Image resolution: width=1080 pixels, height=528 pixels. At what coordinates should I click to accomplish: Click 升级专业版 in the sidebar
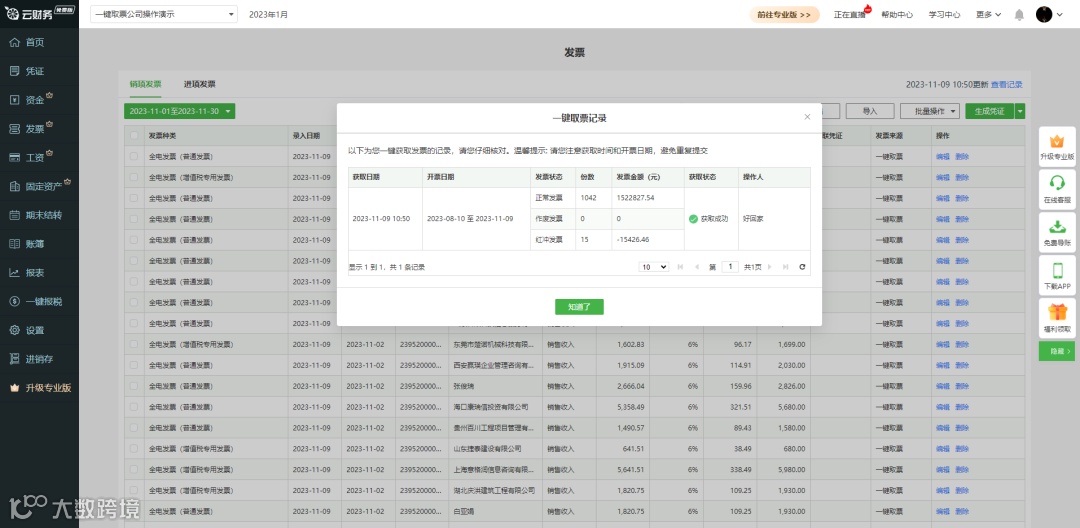(x=48, y=388)
